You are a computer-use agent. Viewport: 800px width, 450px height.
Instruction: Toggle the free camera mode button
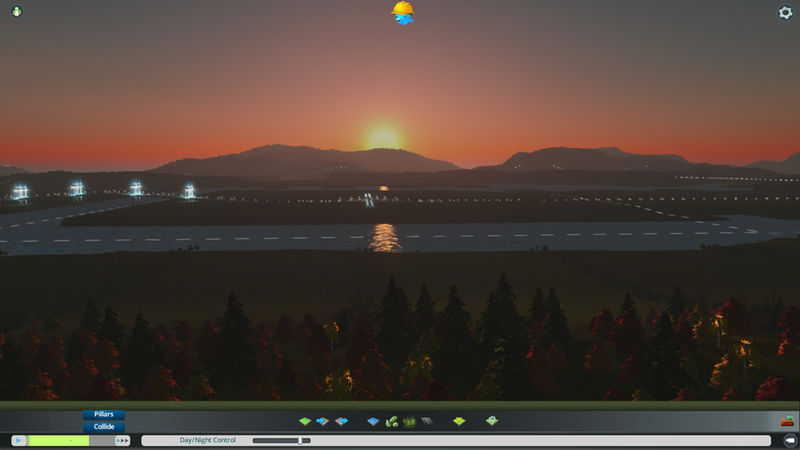point(788,440)
